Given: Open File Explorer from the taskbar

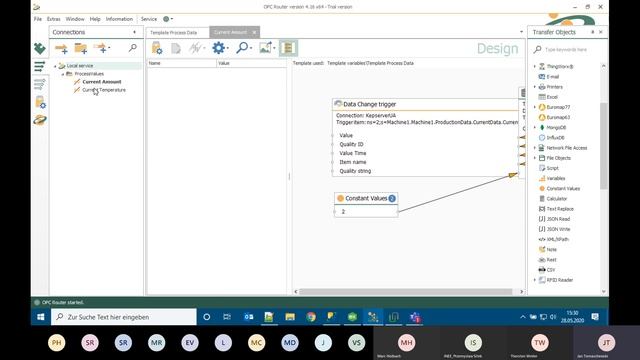Looking at the screenshot, I should (290, 317).
